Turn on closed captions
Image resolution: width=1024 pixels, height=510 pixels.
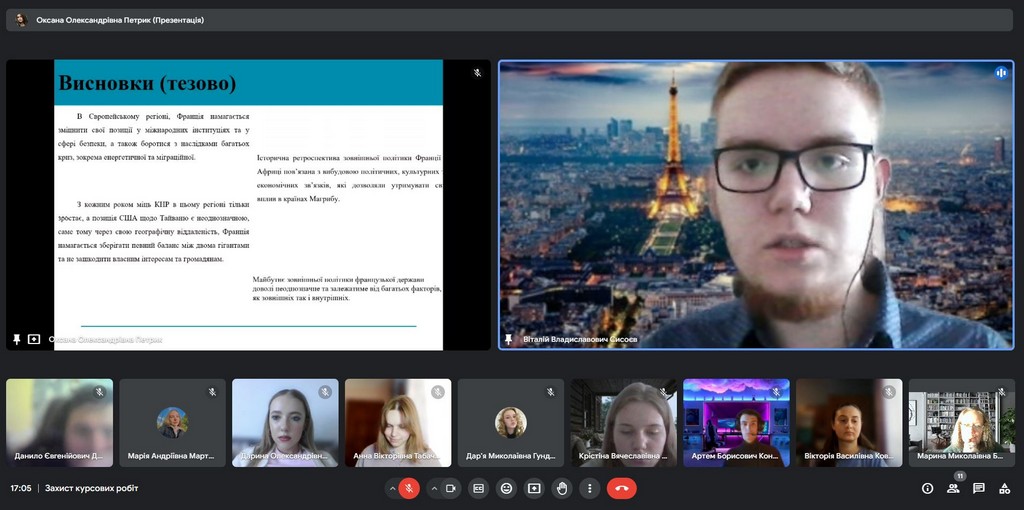click(478, 488)
